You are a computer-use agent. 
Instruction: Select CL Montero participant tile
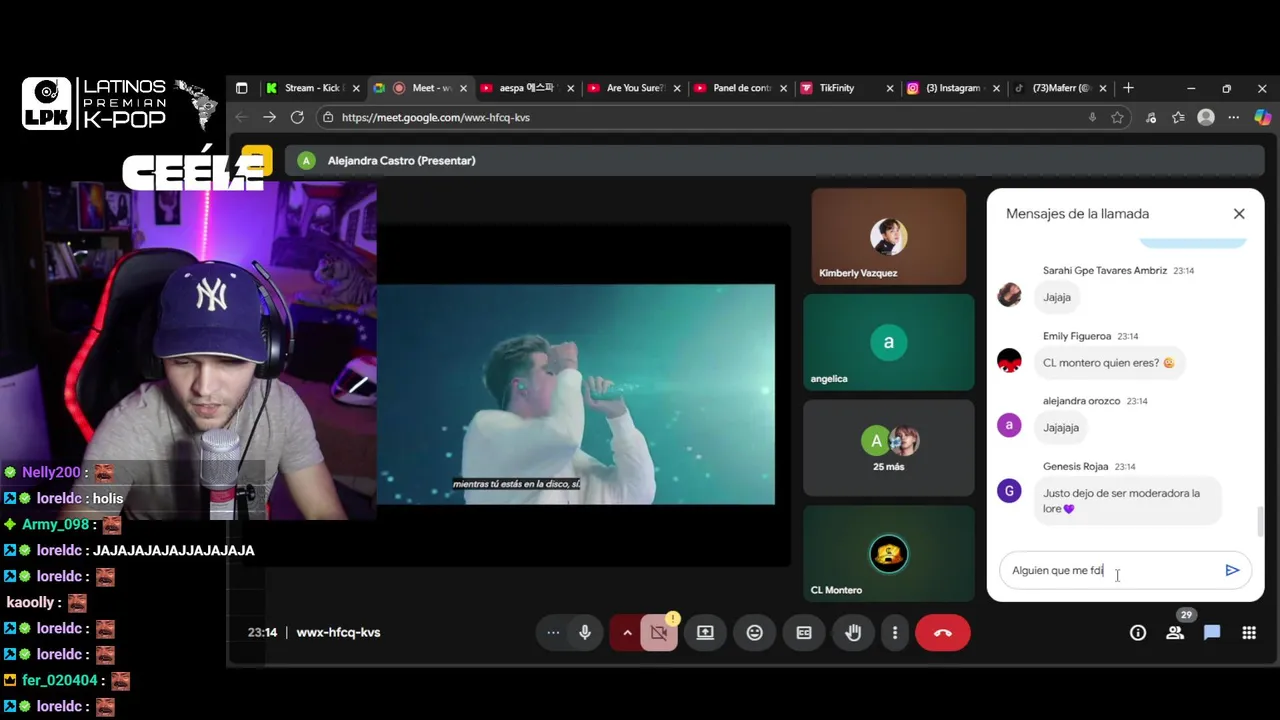[889, 554]
